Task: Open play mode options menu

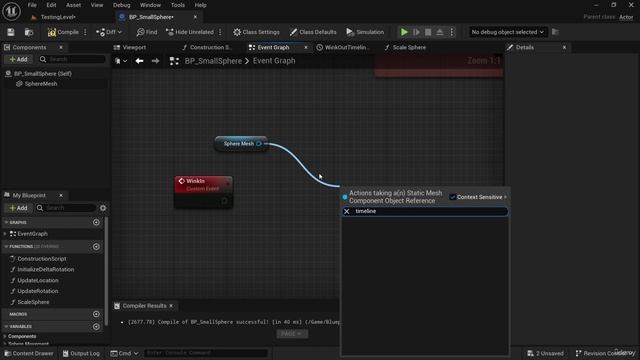Action: coord(452,32)
